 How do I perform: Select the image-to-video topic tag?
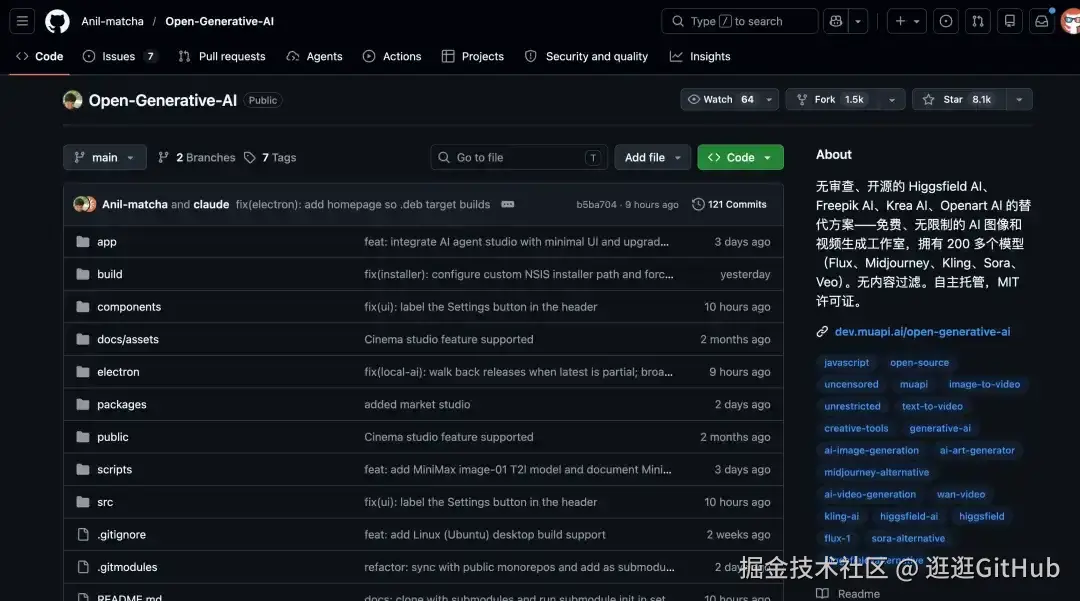[x=984, y=385]
